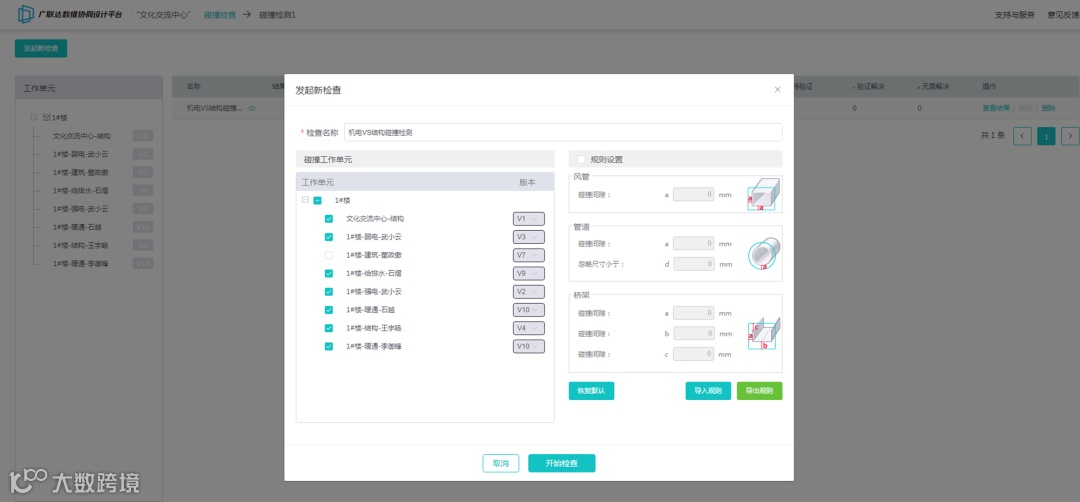Select 1#楼-弱电 row in background tree
Image resolution: width=1080 pixels, height=502 pixels.
click(80, 154)
